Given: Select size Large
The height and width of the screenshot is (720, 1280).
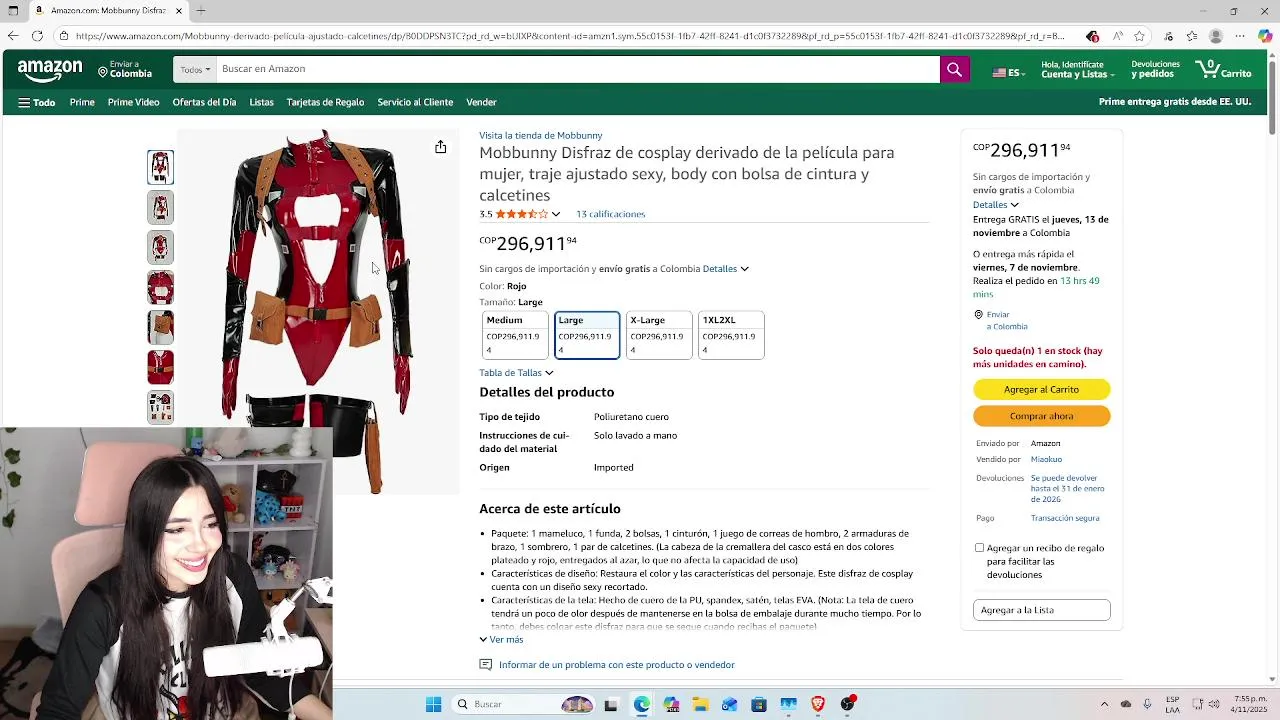Looking at the screenshot, I should [587, 335].
